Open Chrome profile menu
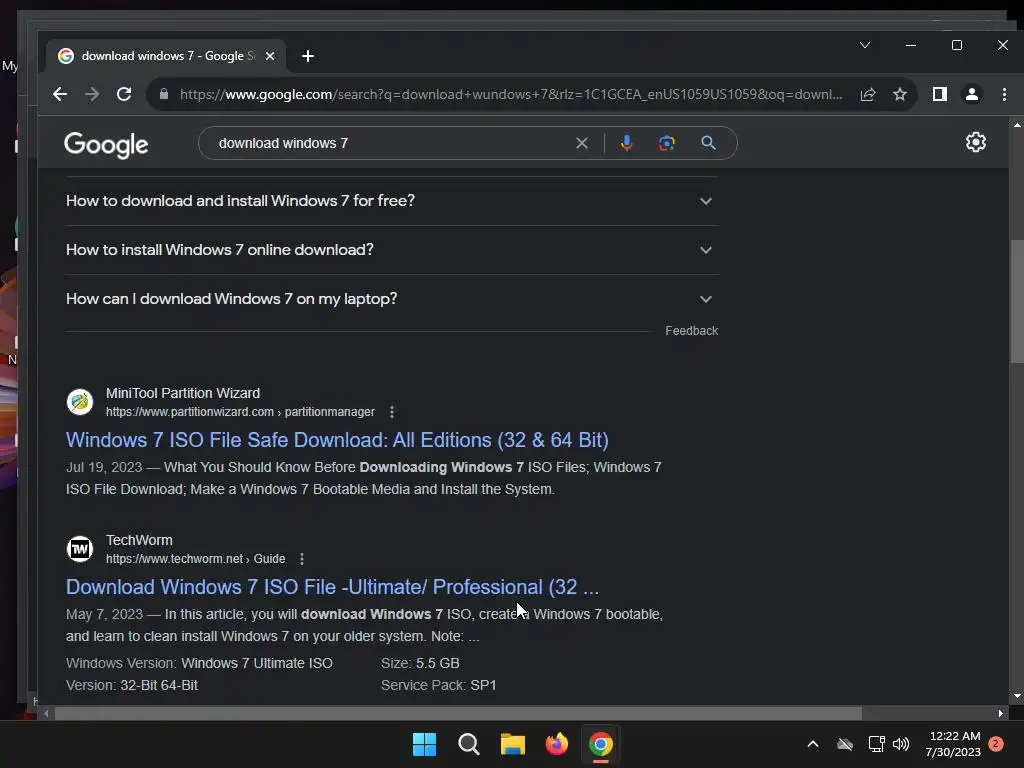Screen dimensions: 1024x768 972,94
